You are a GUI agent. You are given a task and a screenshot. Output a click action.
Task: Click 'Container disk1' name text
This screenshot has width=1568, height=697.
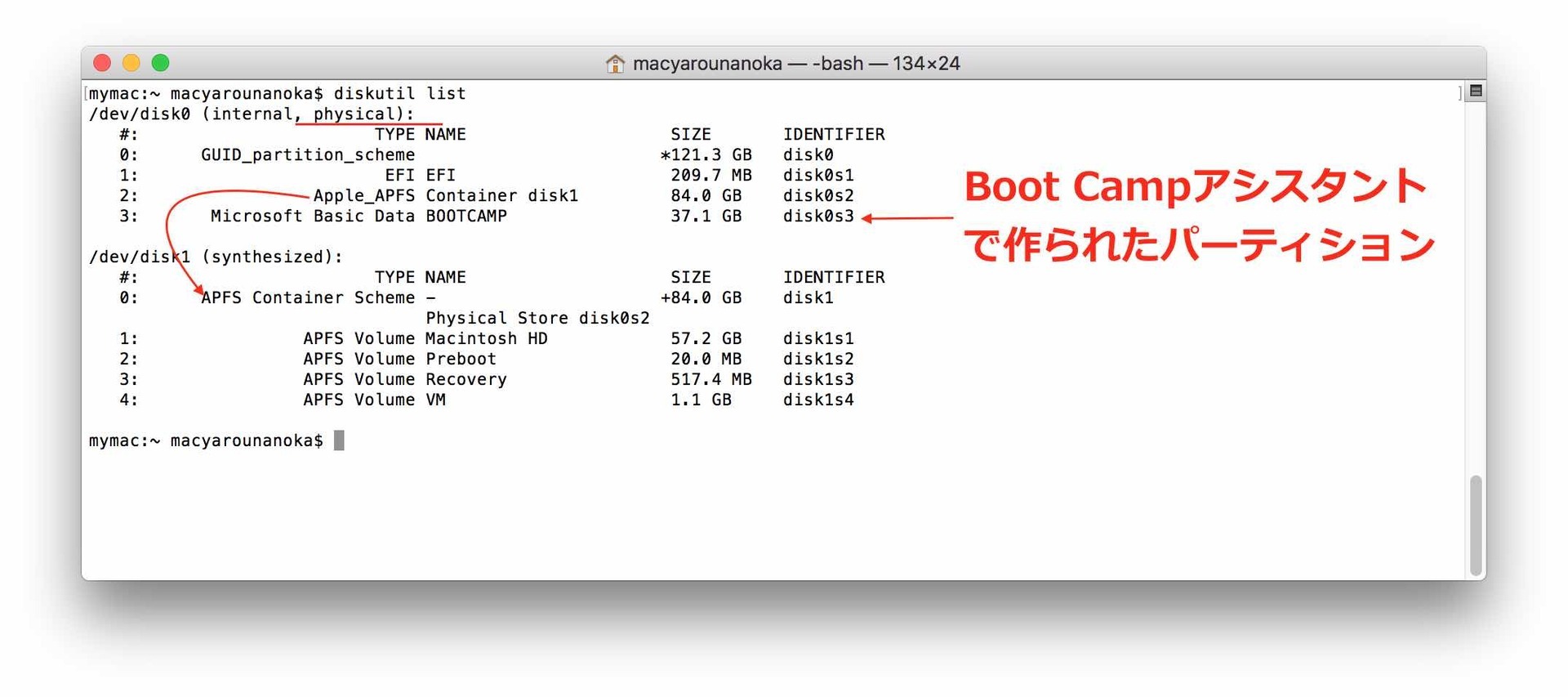[501, 195]
